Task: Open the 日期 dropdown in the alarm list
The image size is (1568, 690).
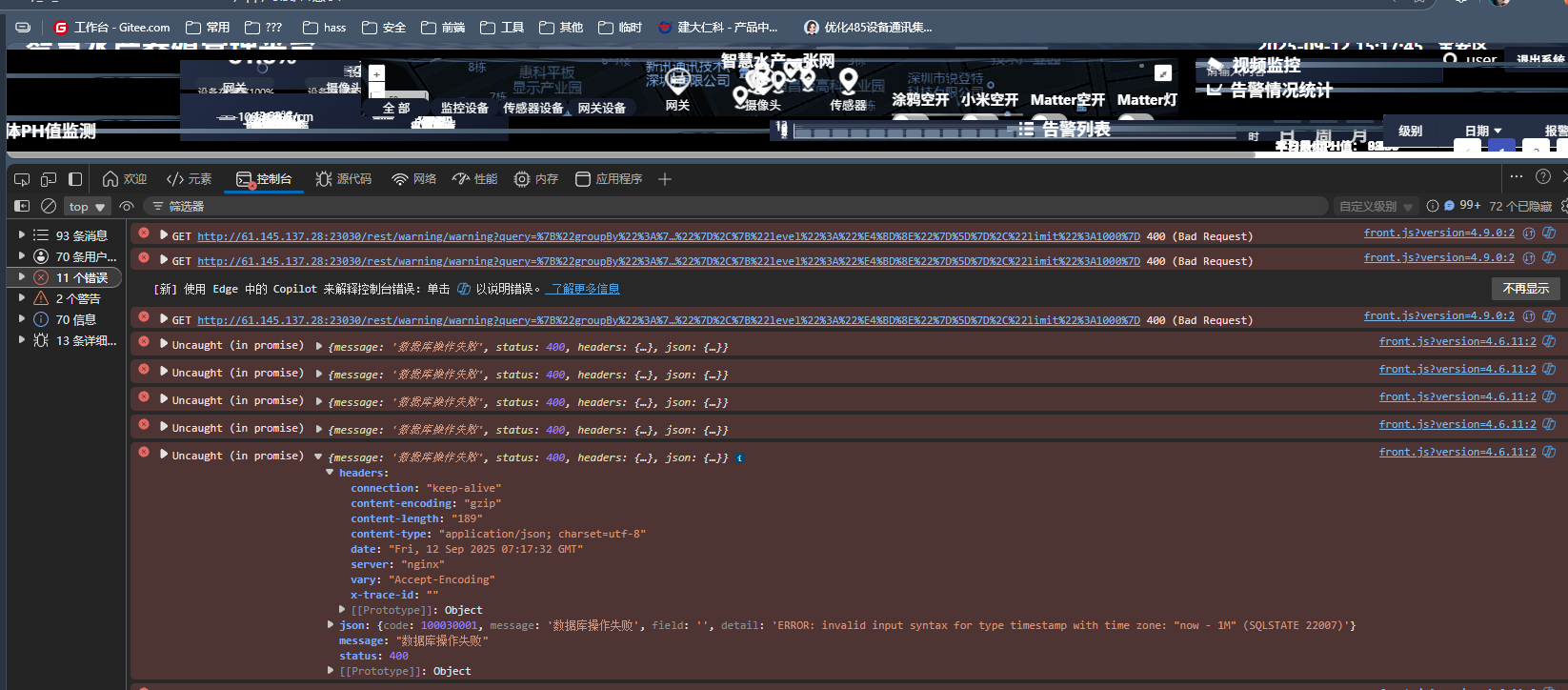Action: pos(1483,131)
